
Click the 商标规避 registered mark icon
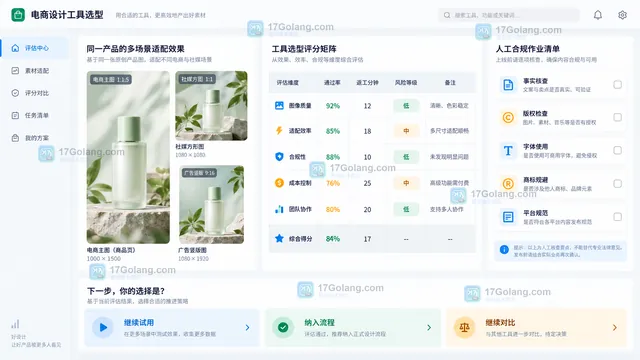pos(508,184)
